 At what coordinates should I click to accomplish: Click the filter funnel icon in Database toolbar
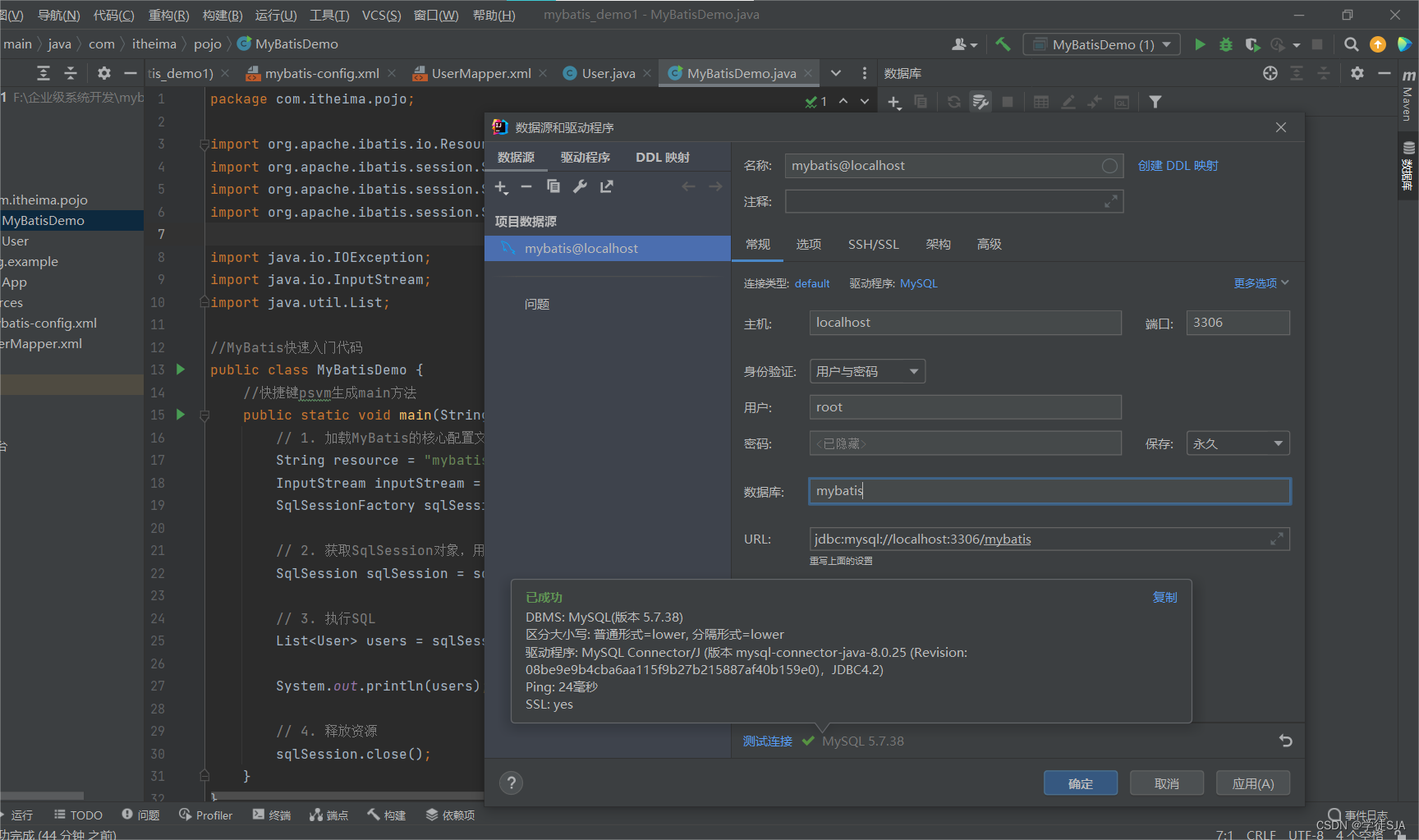coord(1155,102)
